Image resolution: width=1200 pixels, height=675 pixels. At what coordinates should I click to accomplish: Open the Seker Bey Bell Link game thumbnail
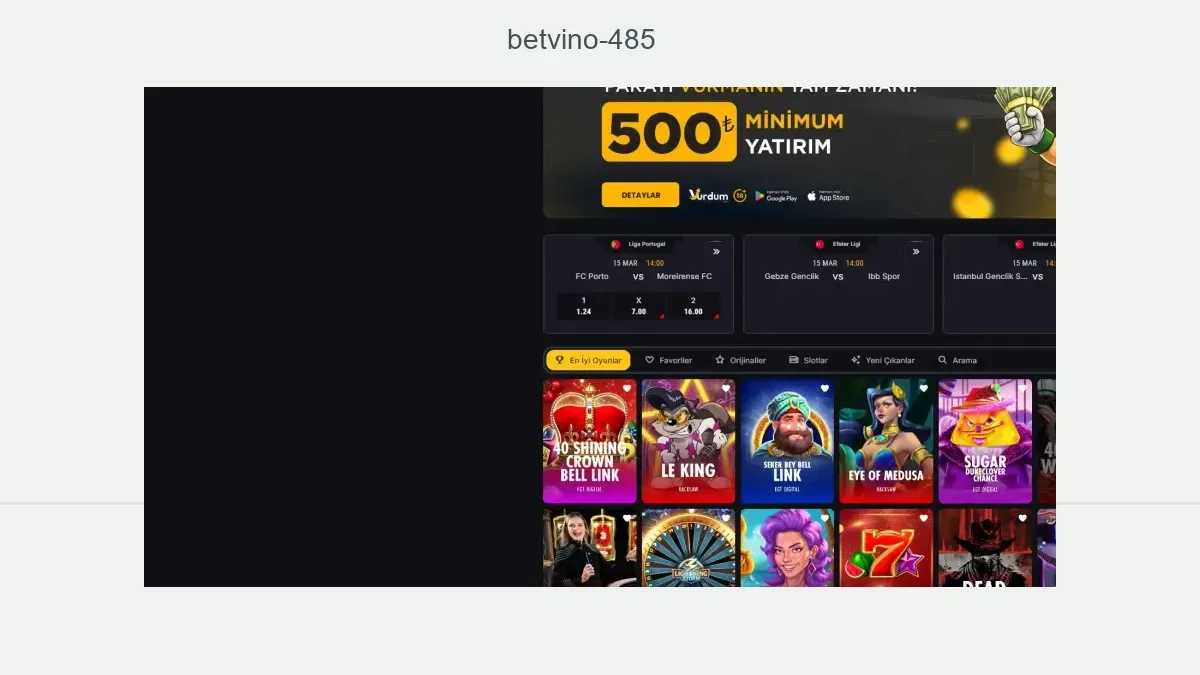tap(787, 441)
